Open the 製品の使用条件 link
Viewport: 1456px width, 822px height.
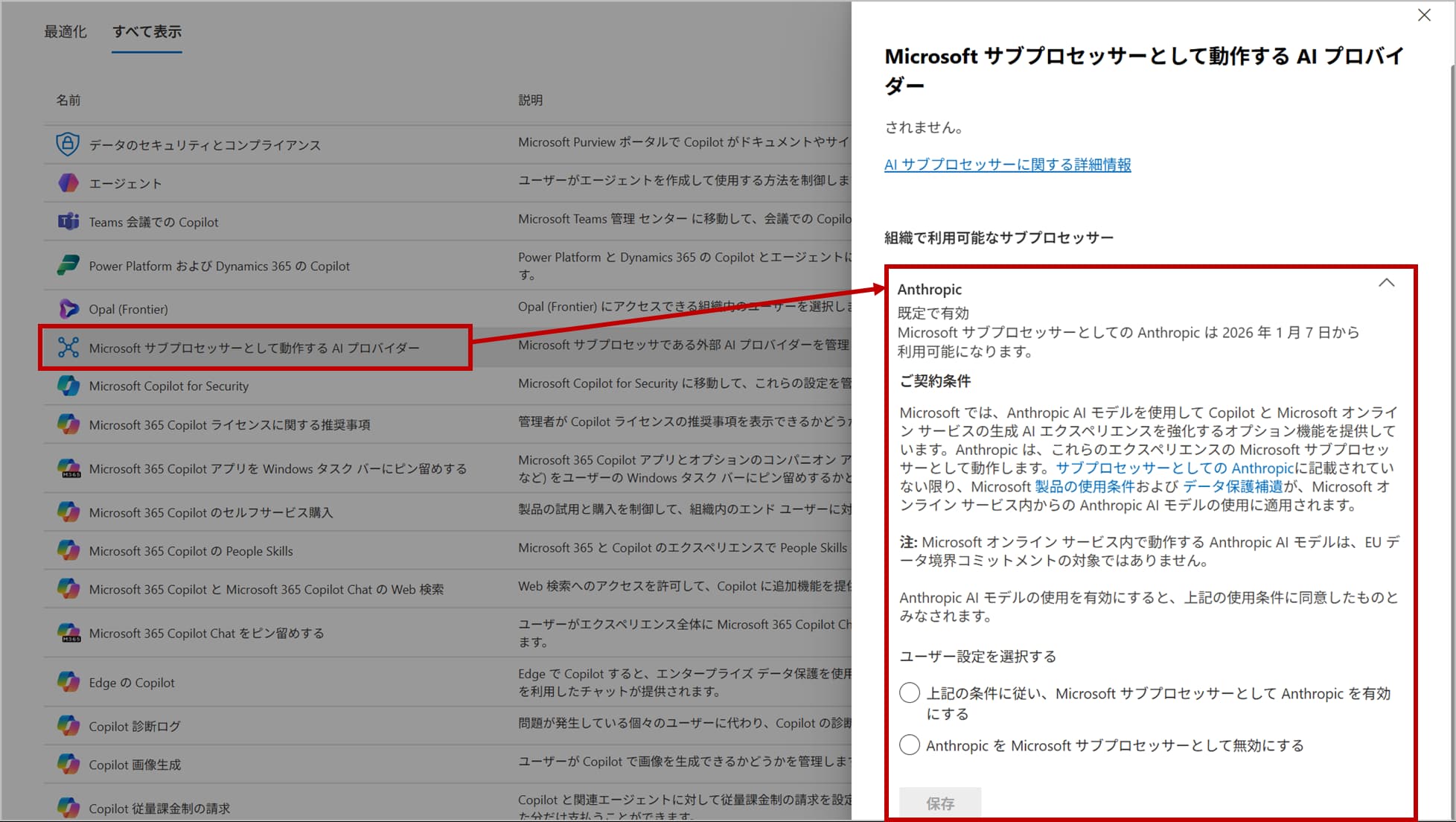pyautogui.click(x=1084, y=487)
